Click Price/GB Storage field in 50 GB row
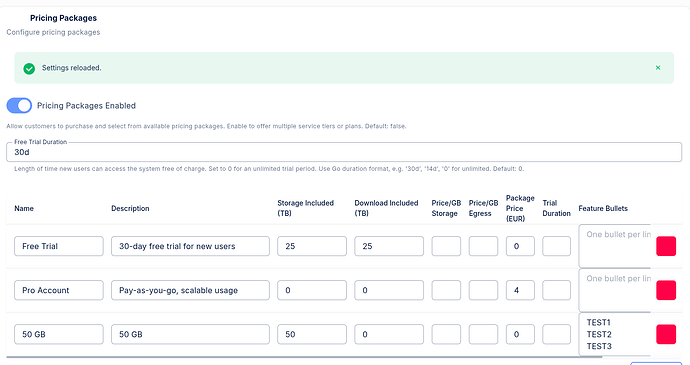Screen dimensions: 690x365 [x=446, y=334]
